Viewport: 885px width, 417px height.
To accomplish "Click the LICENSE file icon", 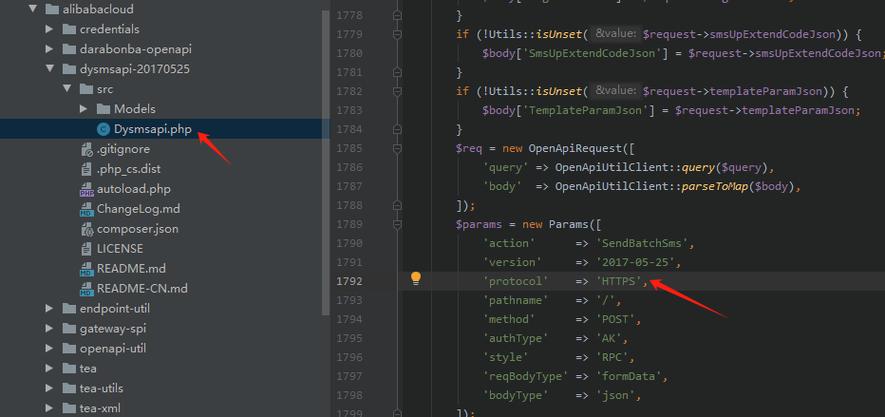I will coord(87,249).
